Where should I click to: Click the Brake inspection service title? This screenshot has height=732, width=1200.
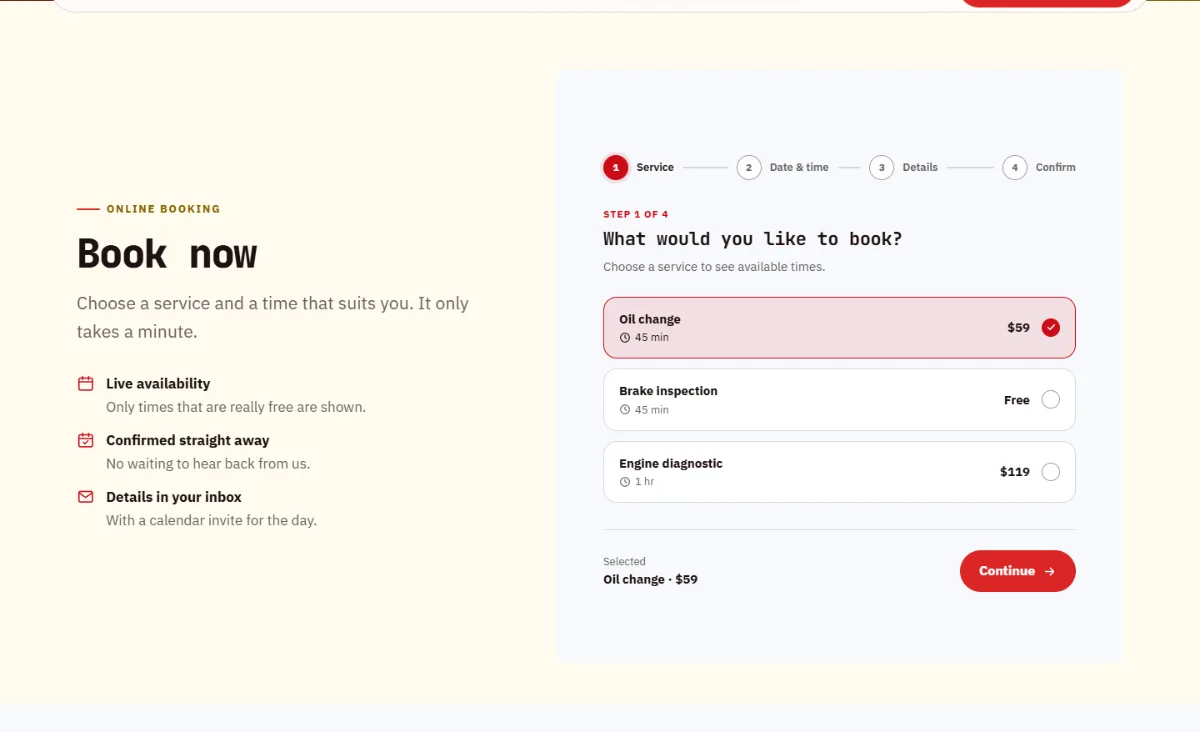668,391
